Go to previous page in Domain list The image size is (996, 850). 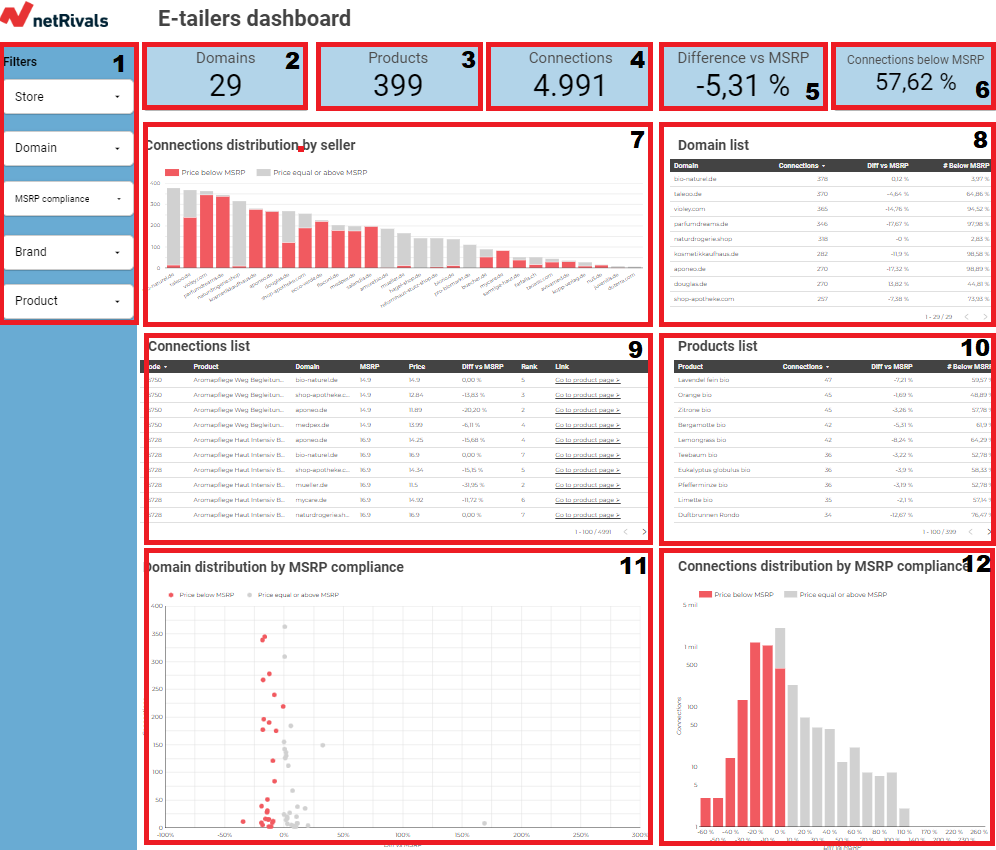967,316
